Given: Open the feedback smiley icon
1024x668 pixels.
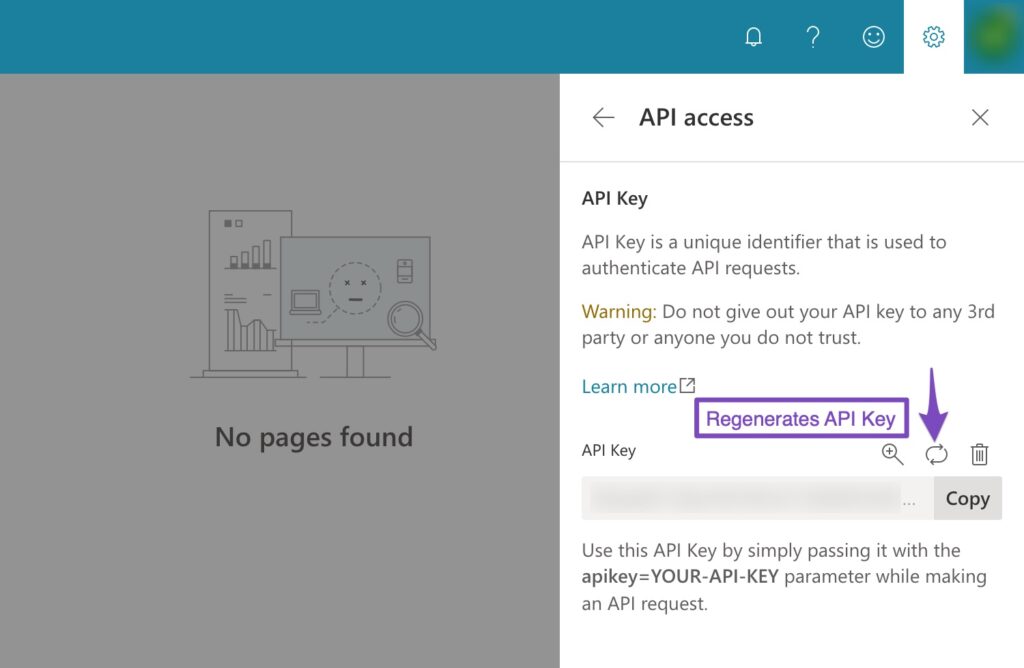Looking at the screenshot, I should (873, 37).
